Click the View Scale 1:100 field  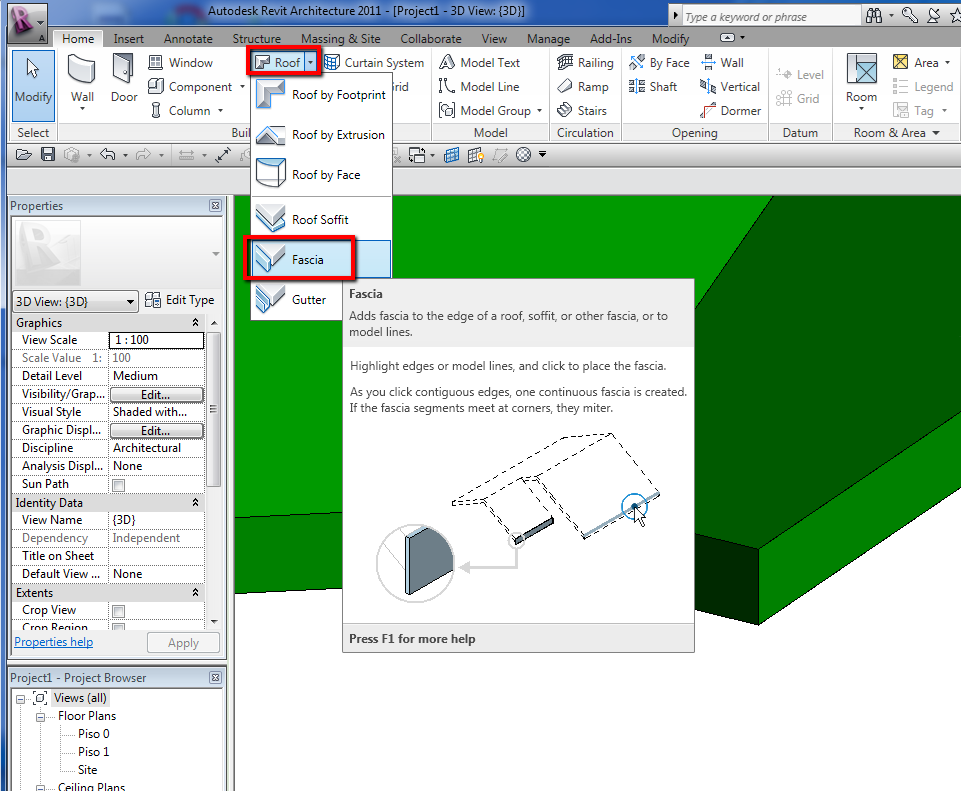point(156,340)
